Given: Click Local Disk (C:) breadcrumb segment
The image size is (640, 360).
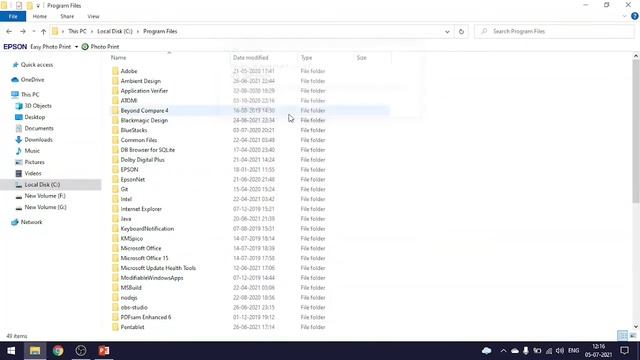Looking at the screenshot, I should point(115,31).
